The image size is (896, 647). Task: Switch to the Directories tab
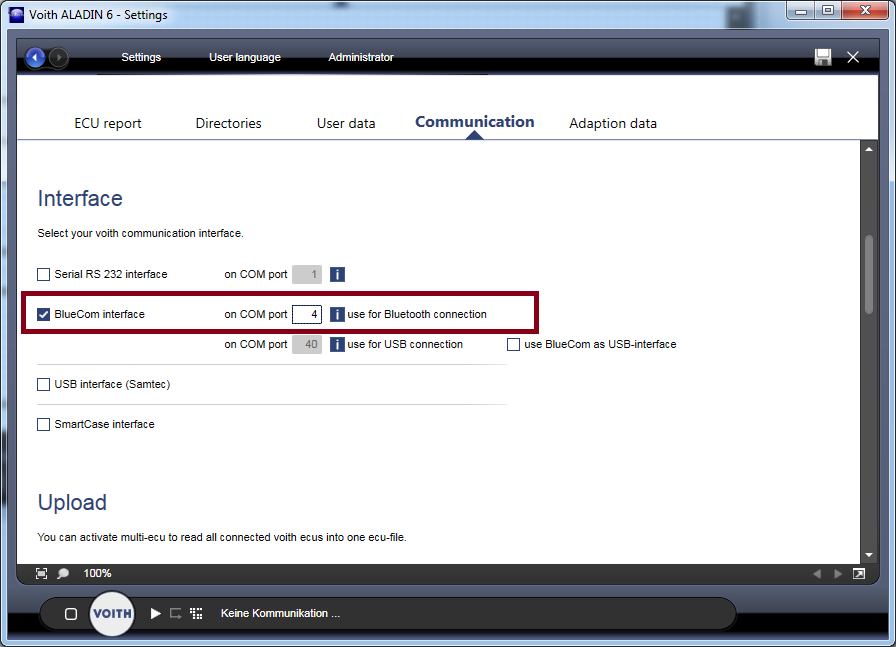click(x=229, y=123)
